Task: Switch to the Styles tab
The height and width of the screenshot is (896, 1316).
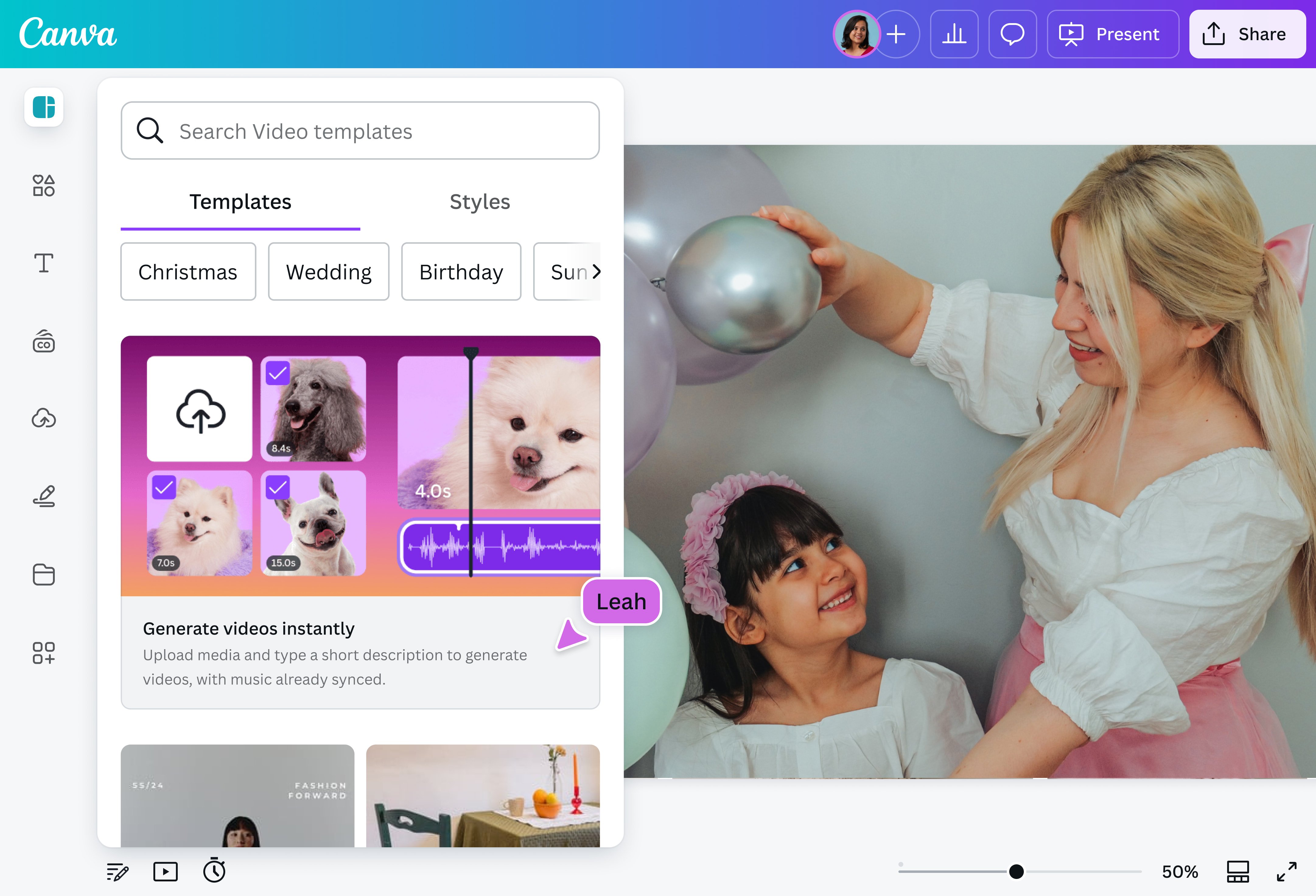Action: (480, 202)
